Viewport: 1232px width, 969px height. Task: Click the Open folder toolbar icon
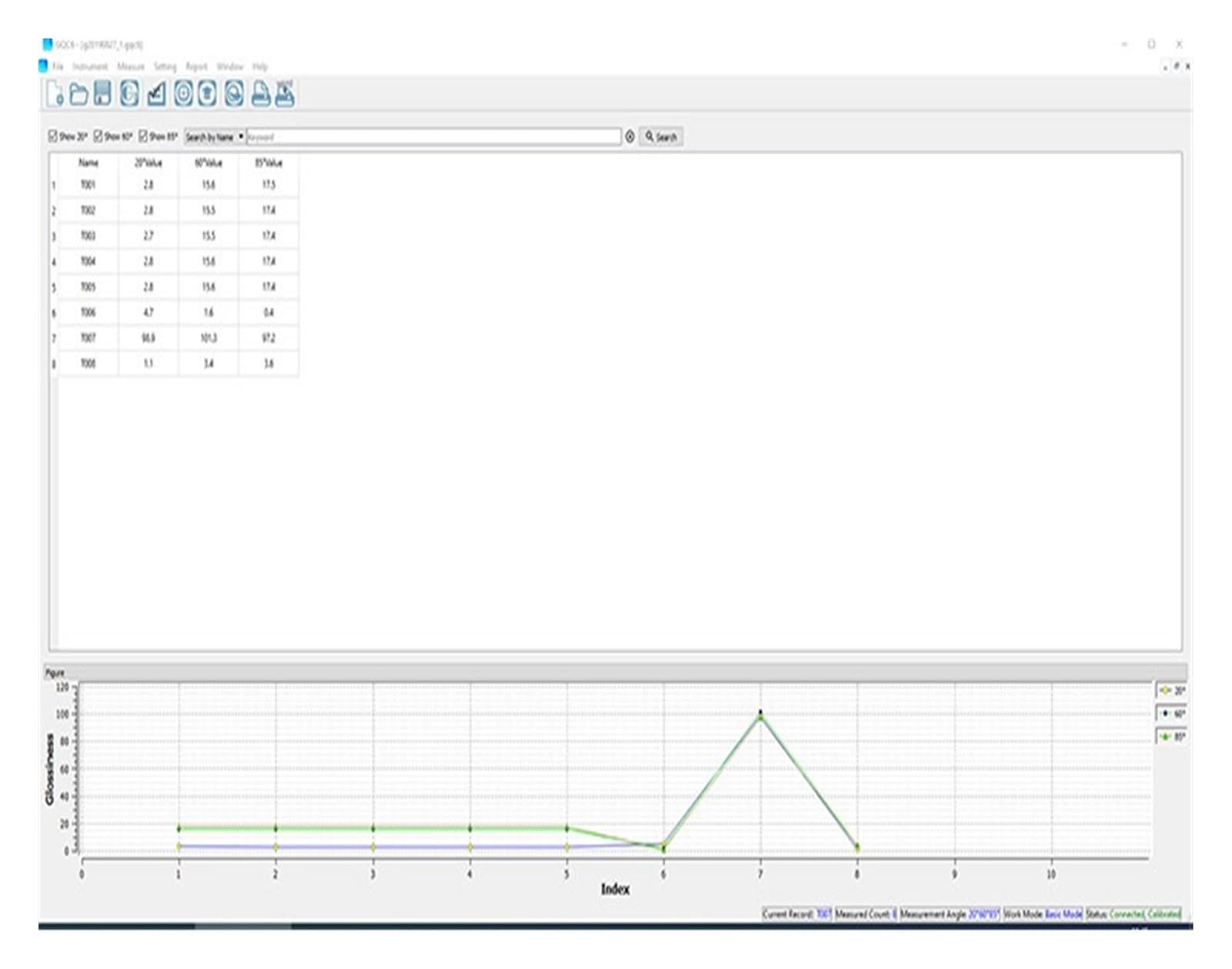(x=79, y=94)
